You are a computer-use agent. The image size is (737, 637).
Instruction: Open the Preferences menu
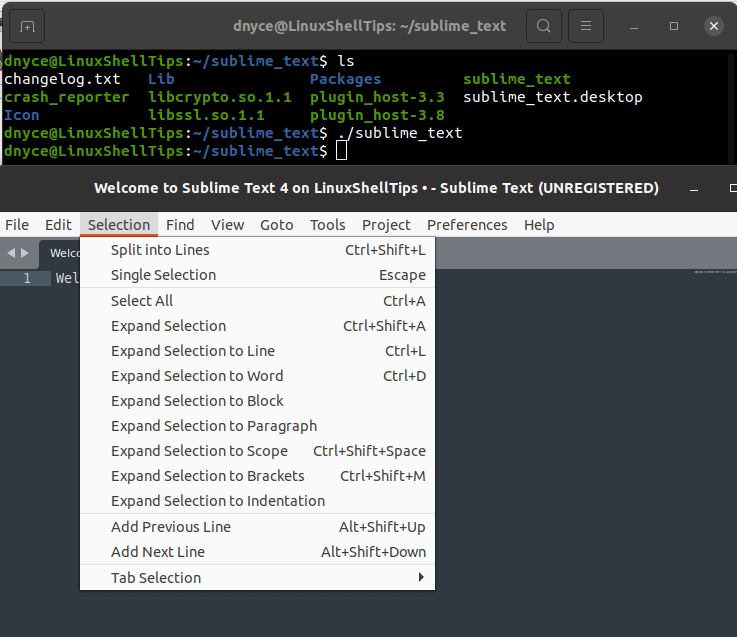point(467,225)
